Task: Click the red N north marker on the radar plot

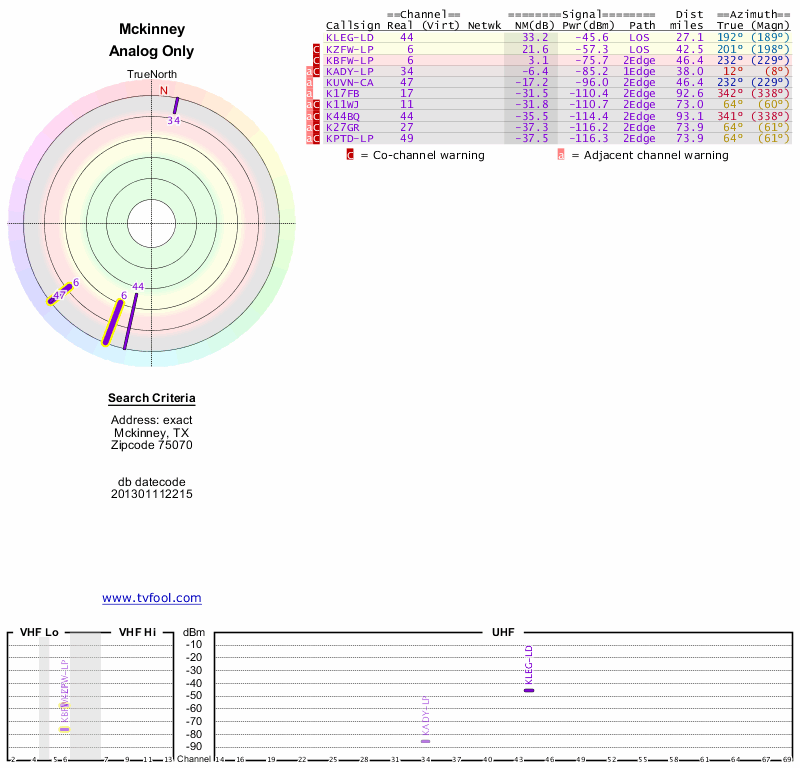Action: point(164,91)
